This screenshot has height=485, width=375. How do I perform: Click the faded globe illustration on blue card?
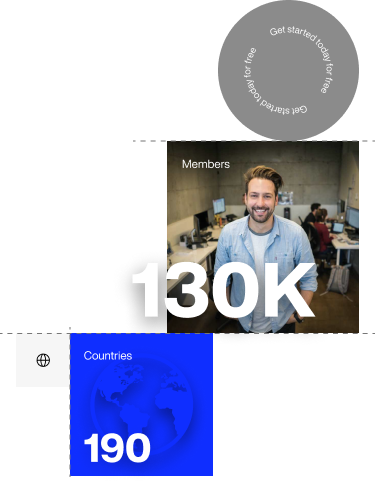pos(142,405)
